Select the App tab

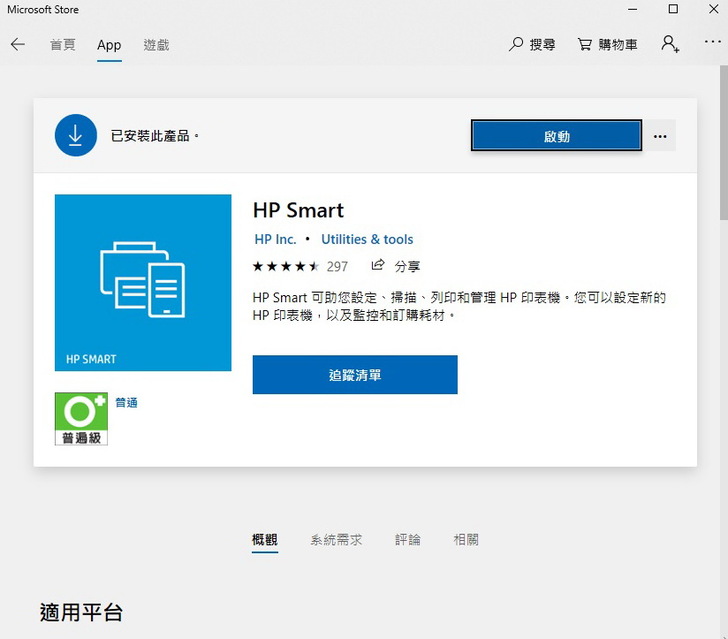109,45
